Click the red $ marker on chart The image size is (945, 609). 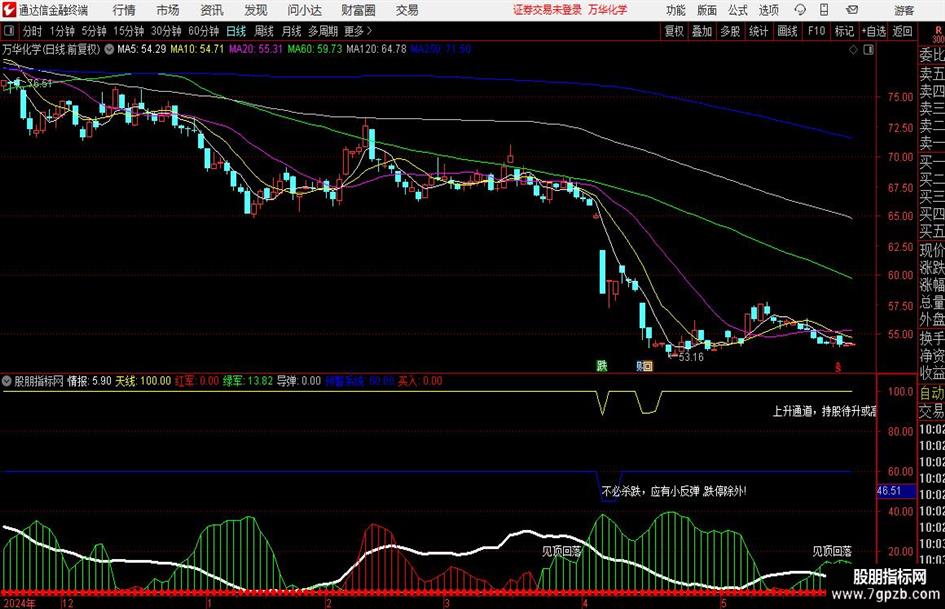[x=838, y=366]
